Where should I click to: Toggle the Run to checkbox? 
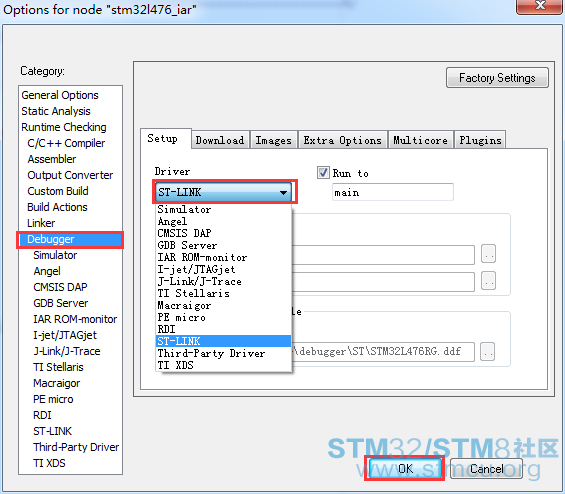323,173
